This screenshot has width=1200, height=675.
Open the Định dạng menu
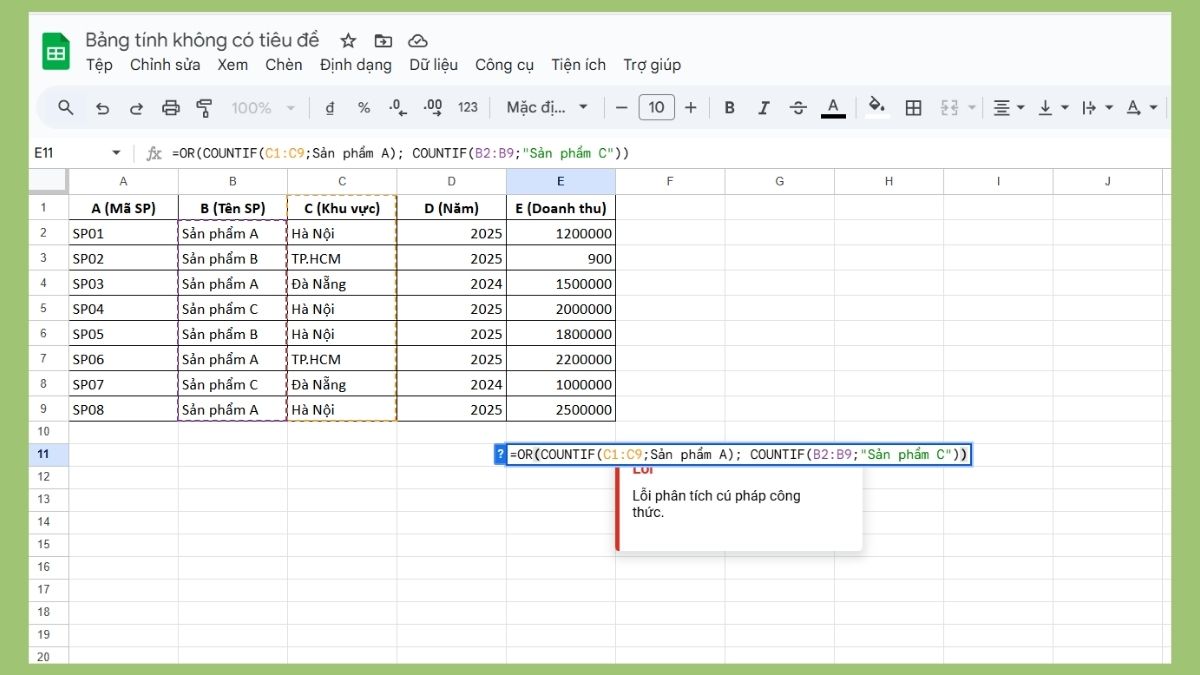click(356, 64)
